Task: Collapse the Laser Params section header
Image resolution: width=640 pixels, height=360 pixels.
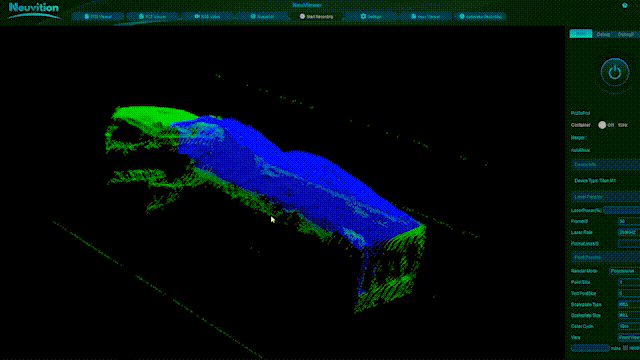Action: pos(605,197)
